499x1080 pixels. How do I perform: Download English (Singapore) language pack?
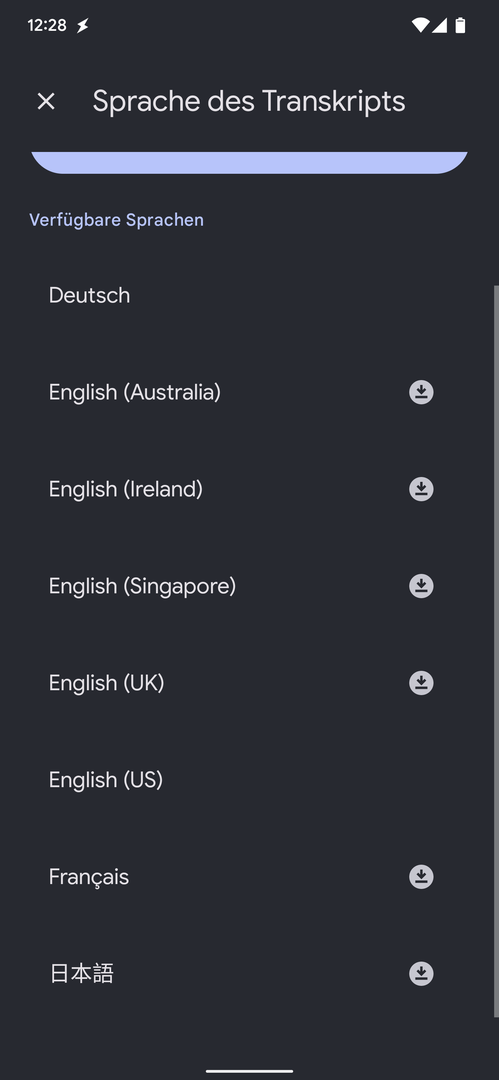(x=421, y=586)
